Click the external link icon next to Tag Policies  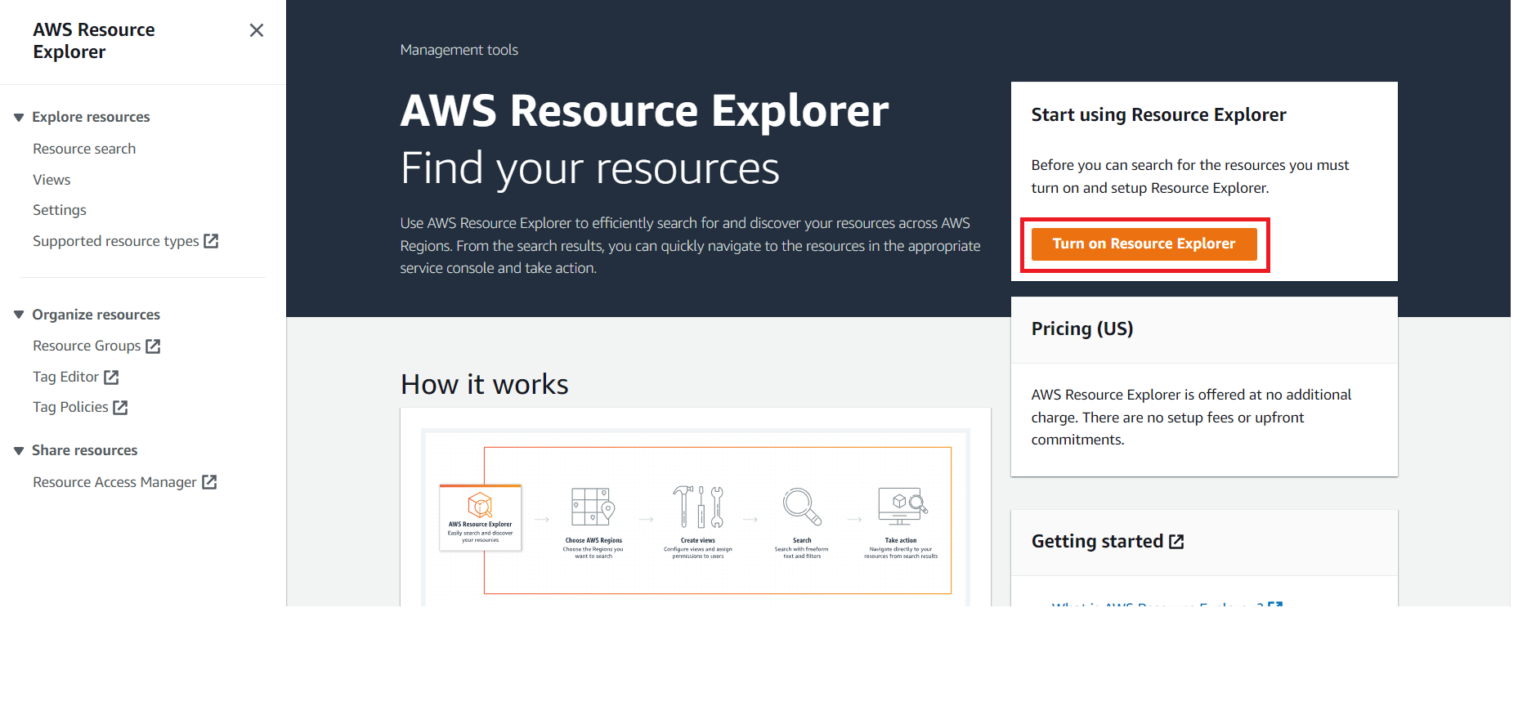pos(121,406)
